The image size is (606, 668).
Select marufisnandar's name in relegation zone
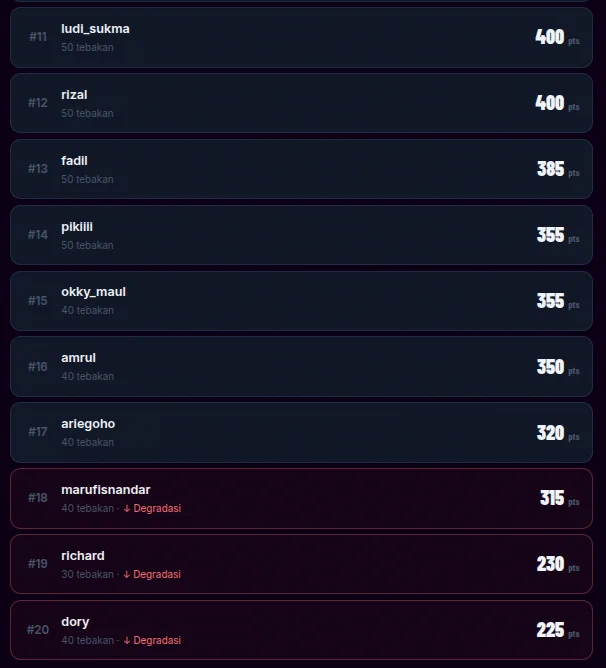(x=106, y=490)
